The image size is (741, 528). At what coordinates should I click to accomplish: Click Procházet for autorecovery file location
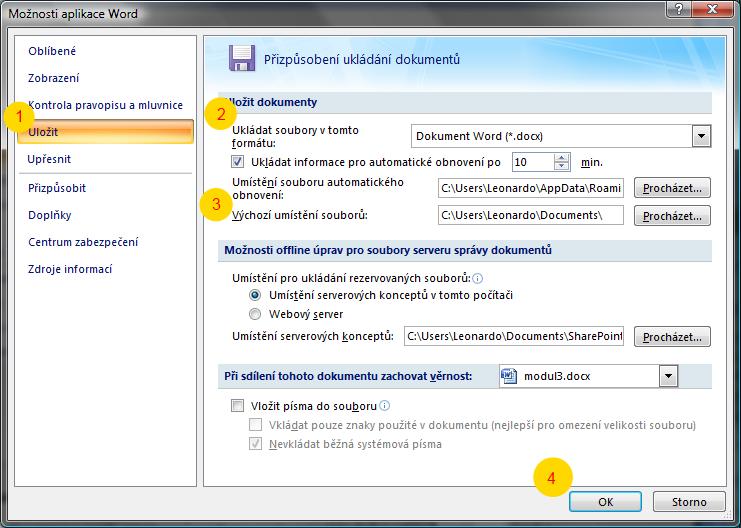click(672, 188)
